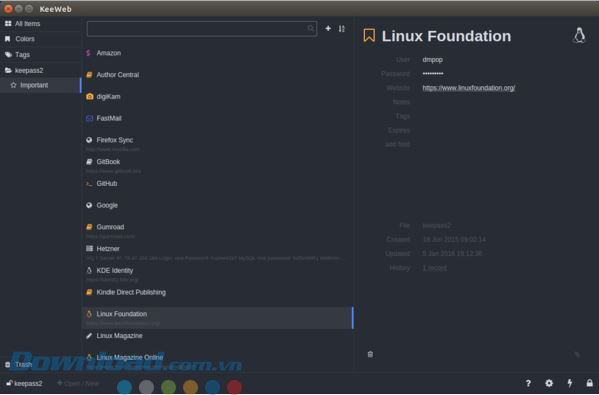Lock the workspace with padlock icon
599x395 pixels.
[590, 383]
